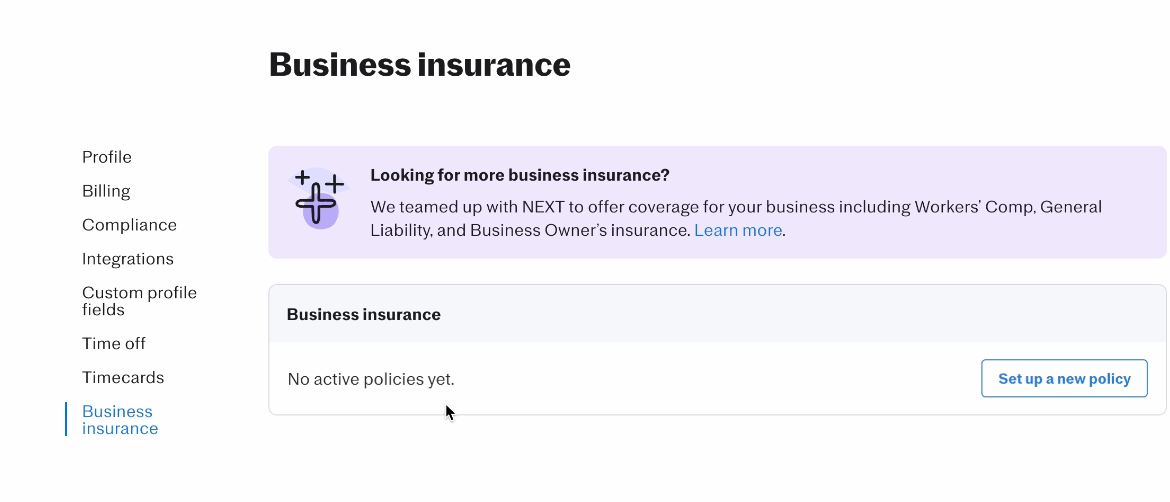Open the Profile settings section
Screen dimensions: 1170x502
click(107, 157)
